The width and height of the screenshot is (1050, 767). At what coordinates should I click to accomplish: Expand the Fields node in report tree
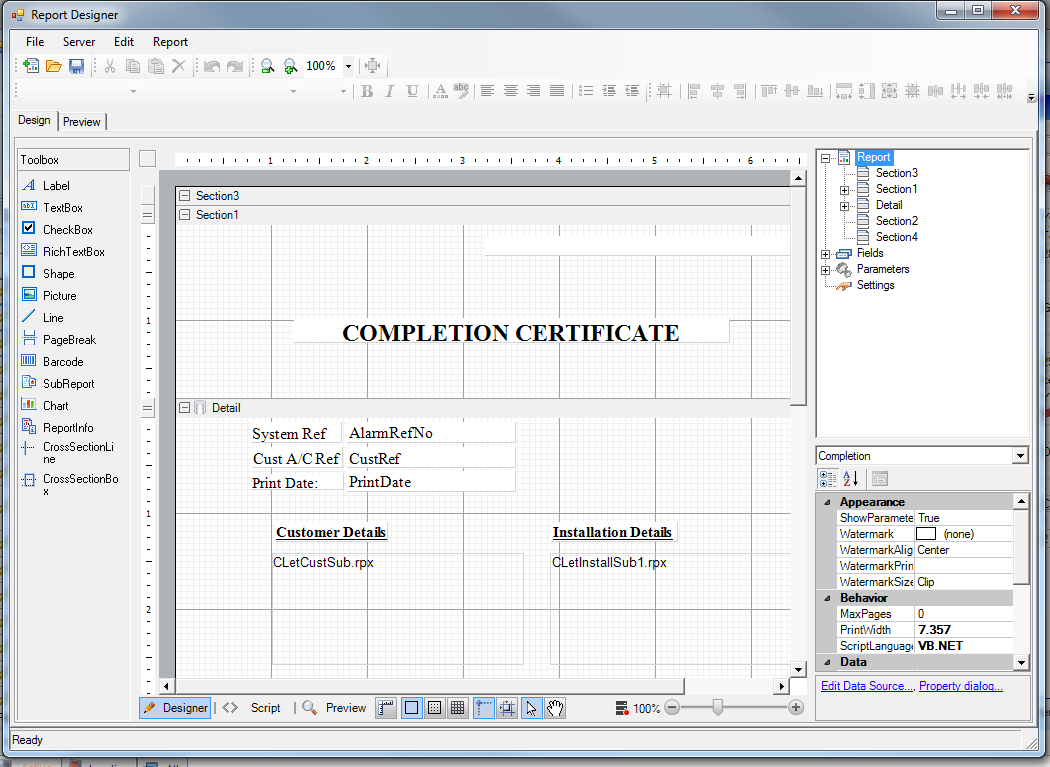click(826, 254)
